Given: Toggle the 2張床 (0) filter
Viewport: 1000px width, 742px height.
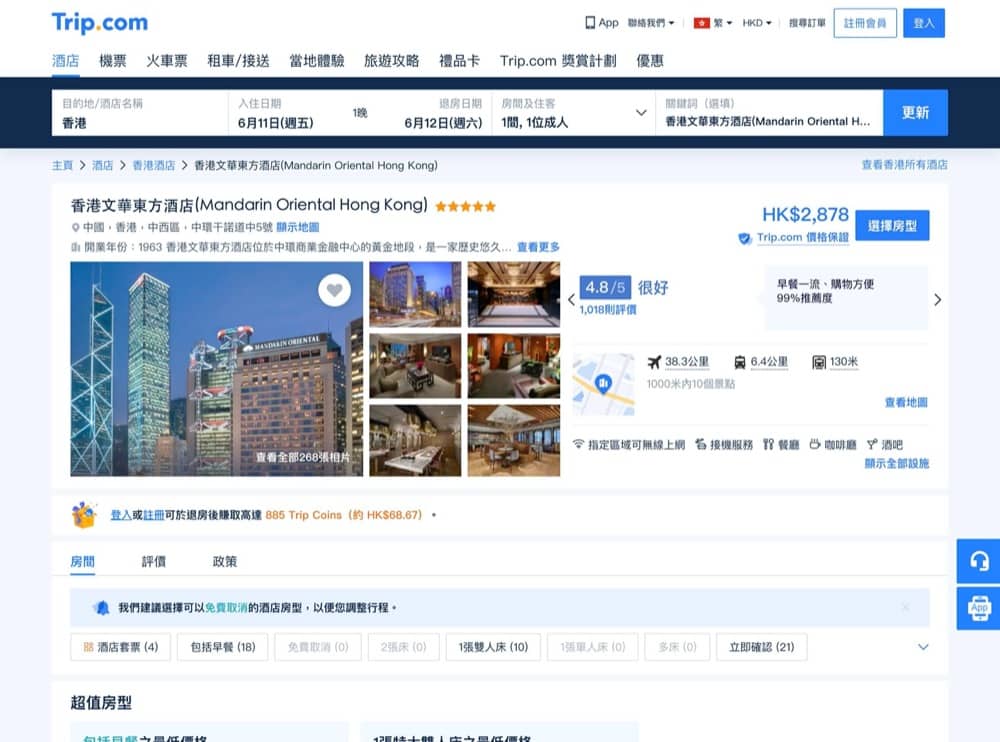Looking at the screenshot, I should pos(403,647).
